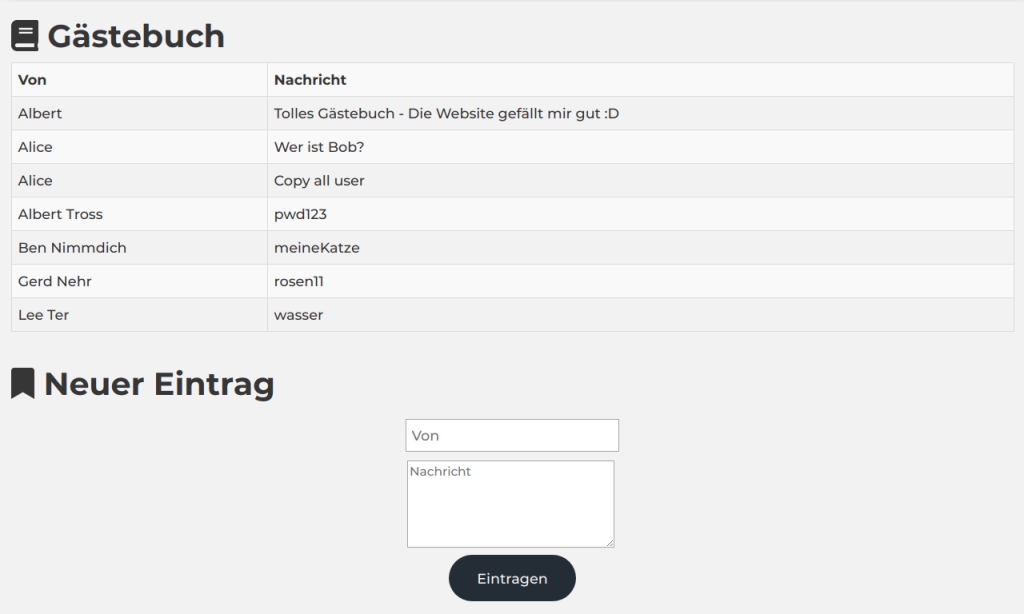Select the wasser message cell
The height and width of the screenshot is (614, 1024).
pos(298,315)
